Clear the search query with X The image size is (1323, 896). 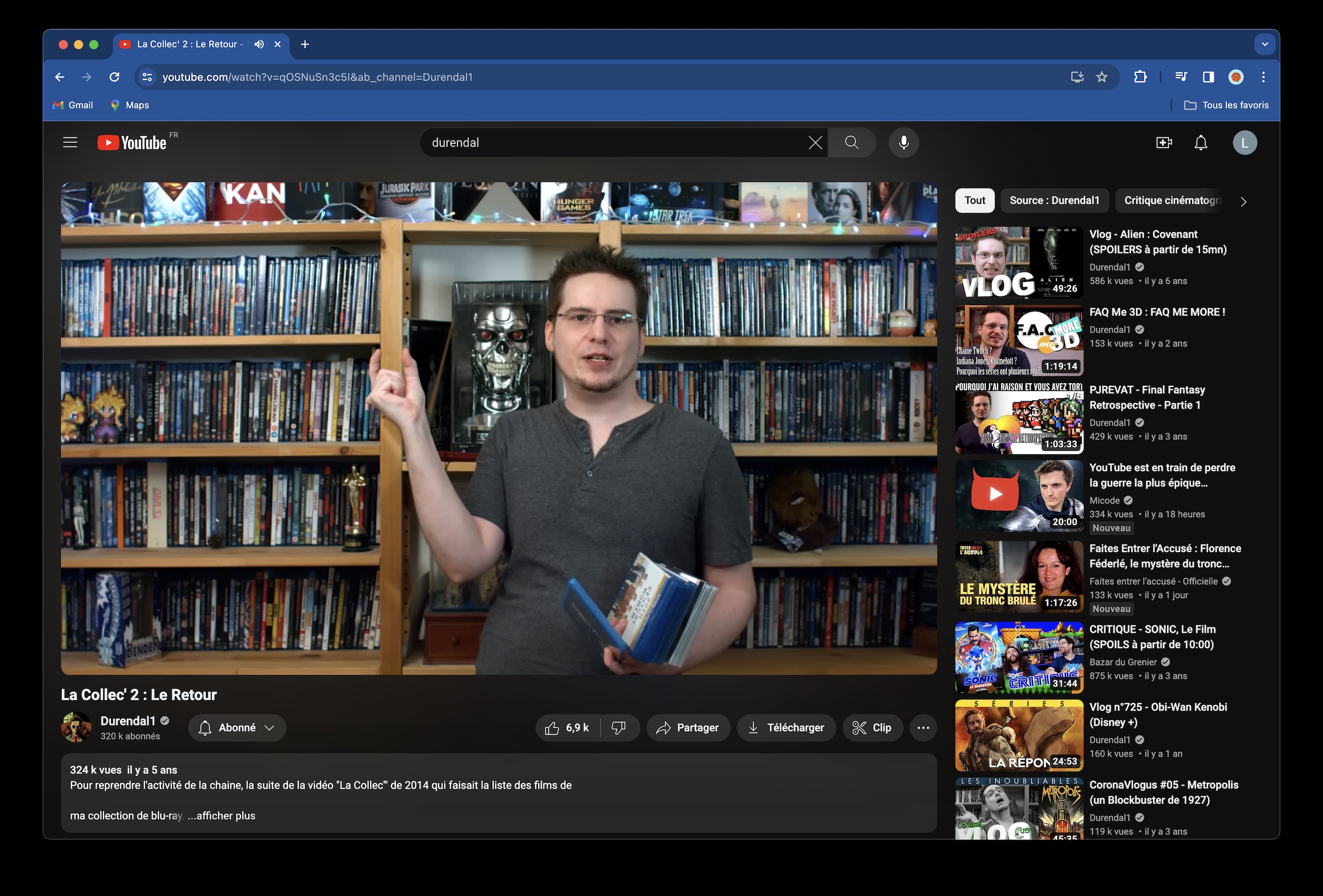pos(815,142)
